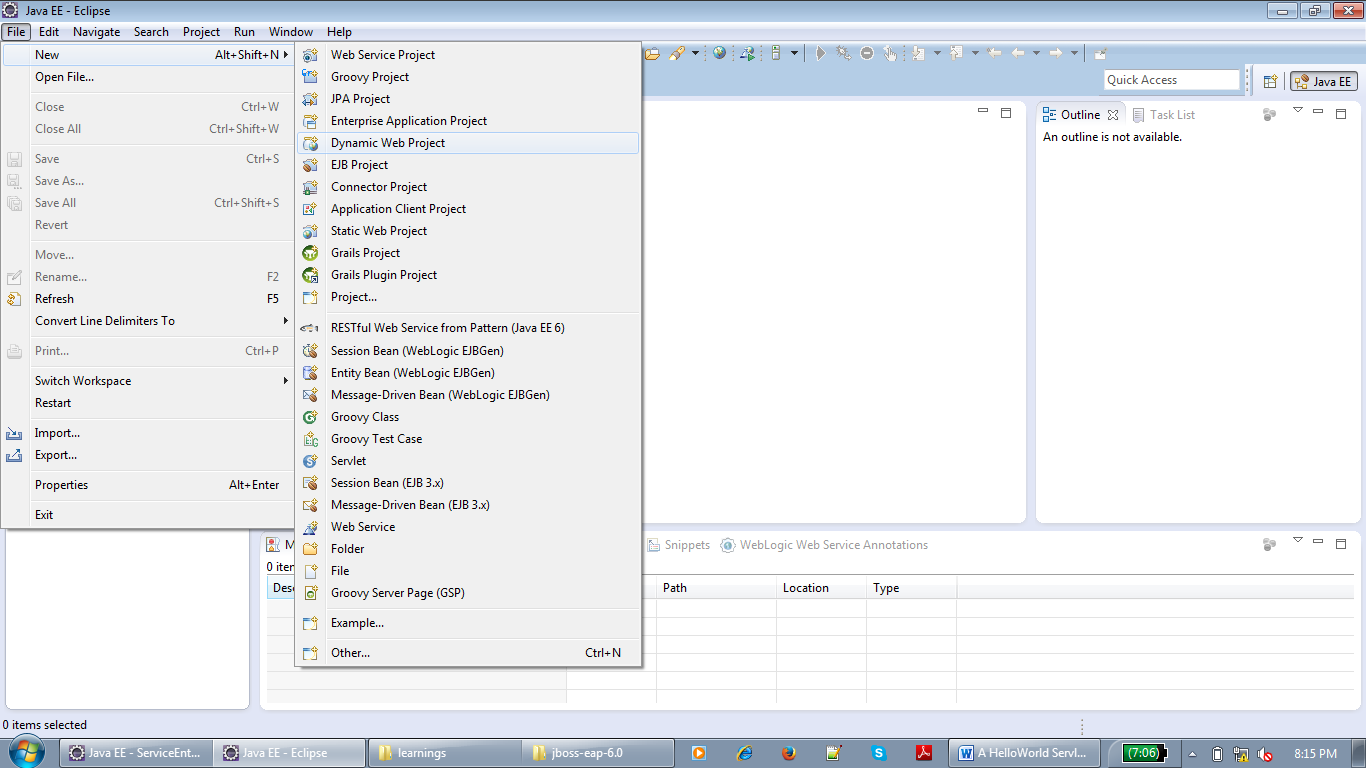The image size is (1366, 768).
Task: Open the Windows Start button
Action: pyautogui.click(x=28, y=752)
